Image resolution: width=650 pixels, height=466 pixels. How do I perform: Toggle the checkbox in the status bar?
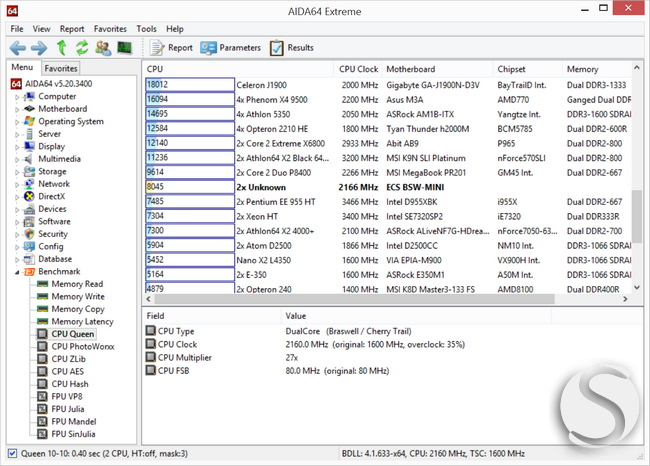click(13, 453)
